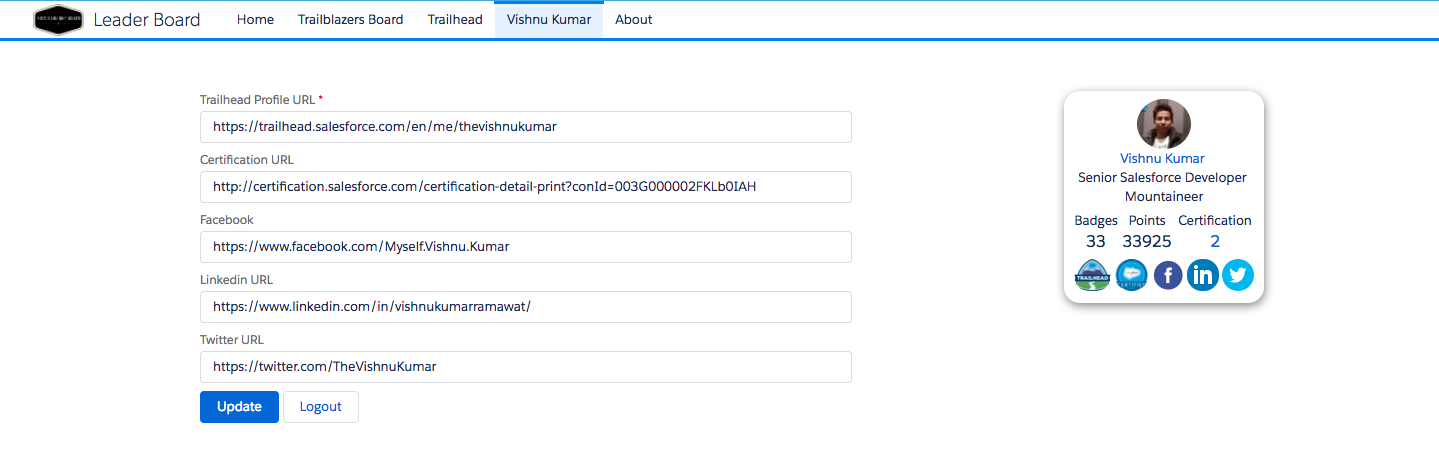
Task: Click the certification count 2 link
Action: [1215, 241]
